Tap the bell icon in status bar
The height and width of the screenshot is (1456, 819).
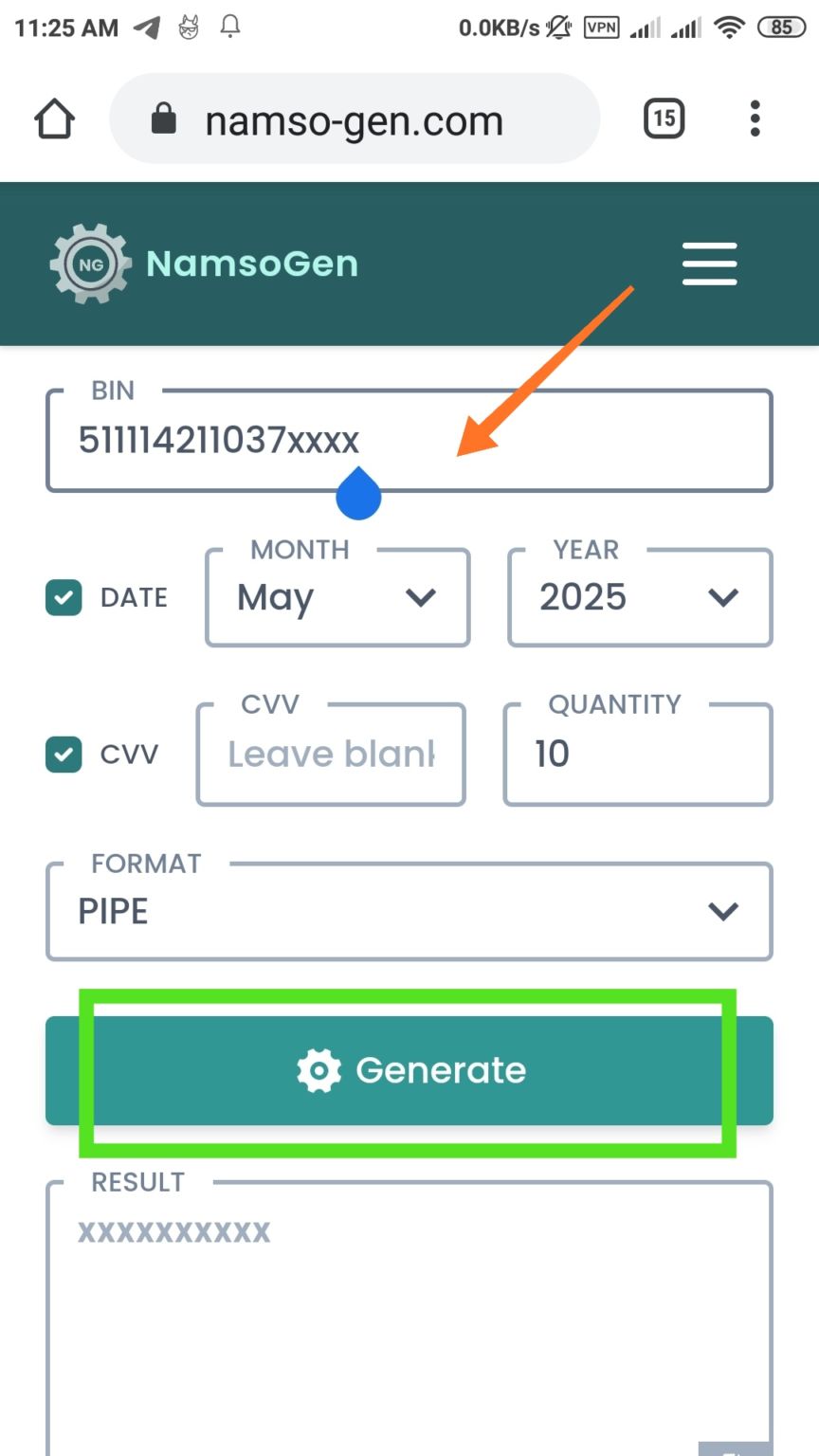[x=229, y=27]
